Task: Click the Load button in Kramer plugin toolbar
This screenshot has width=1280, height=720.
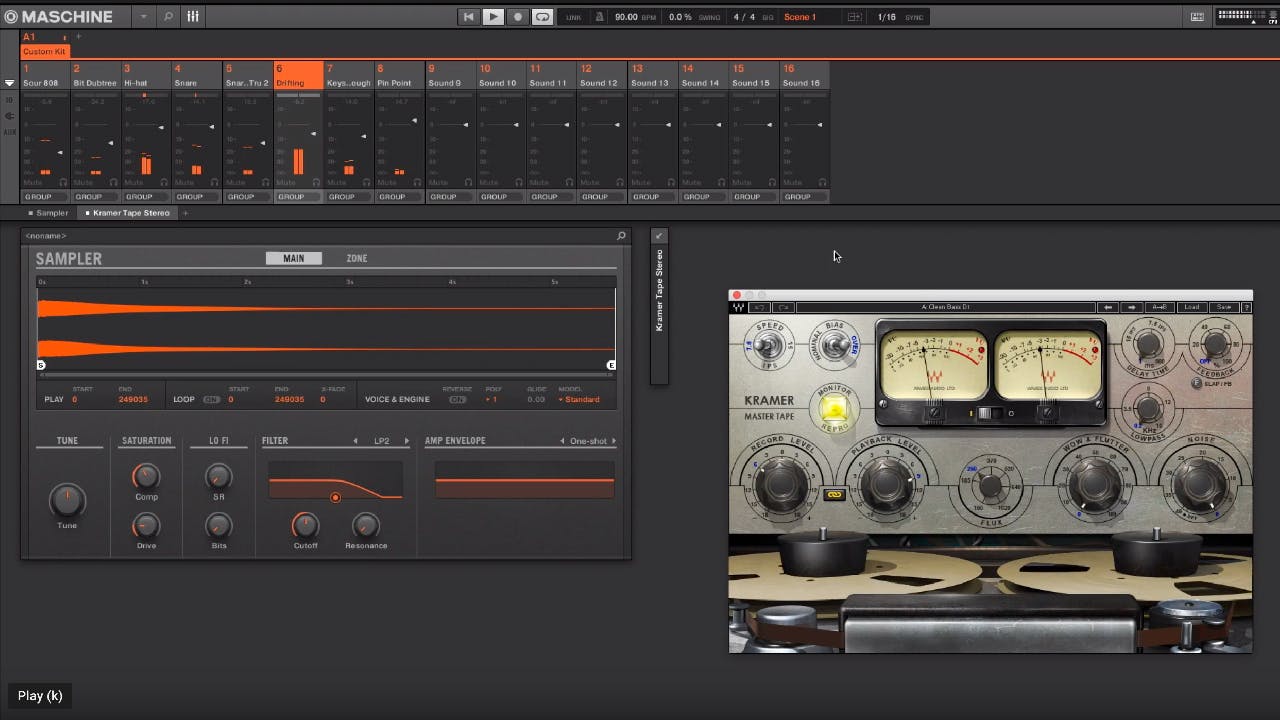Action: point(1191,307)
